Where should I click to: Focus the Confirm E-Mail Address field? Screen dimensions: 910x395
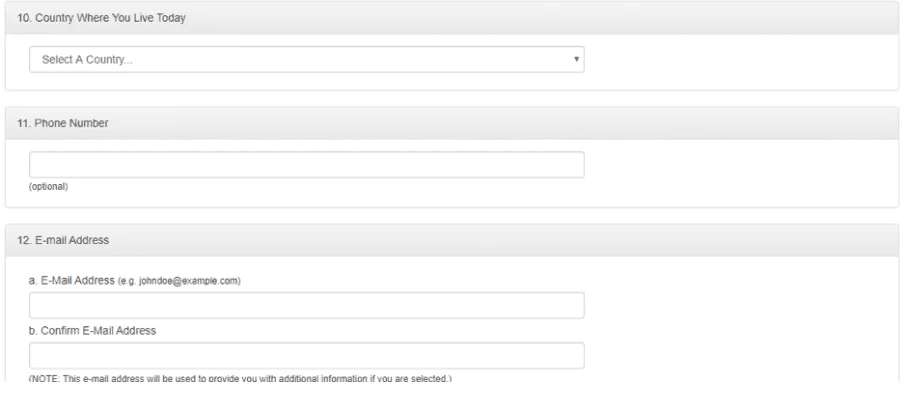click(x=306, y=356)
